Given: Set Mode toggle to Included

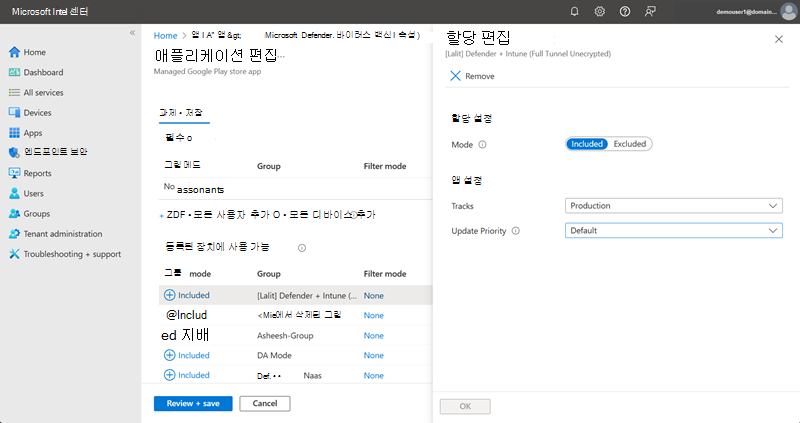Looking at the screenshot, I should pyautogui.click(x=587, y=144).
